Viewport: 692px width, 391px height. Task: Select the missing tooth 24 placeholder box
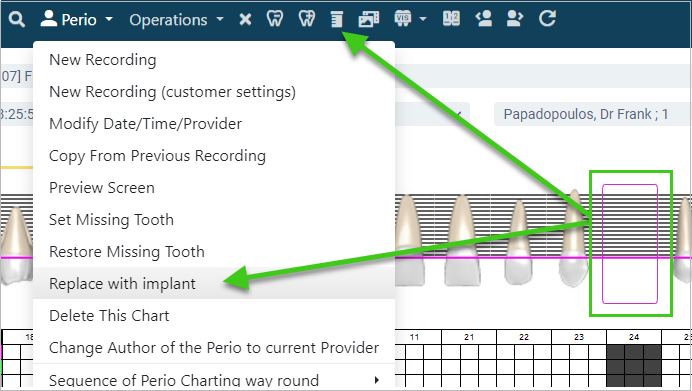630,244
